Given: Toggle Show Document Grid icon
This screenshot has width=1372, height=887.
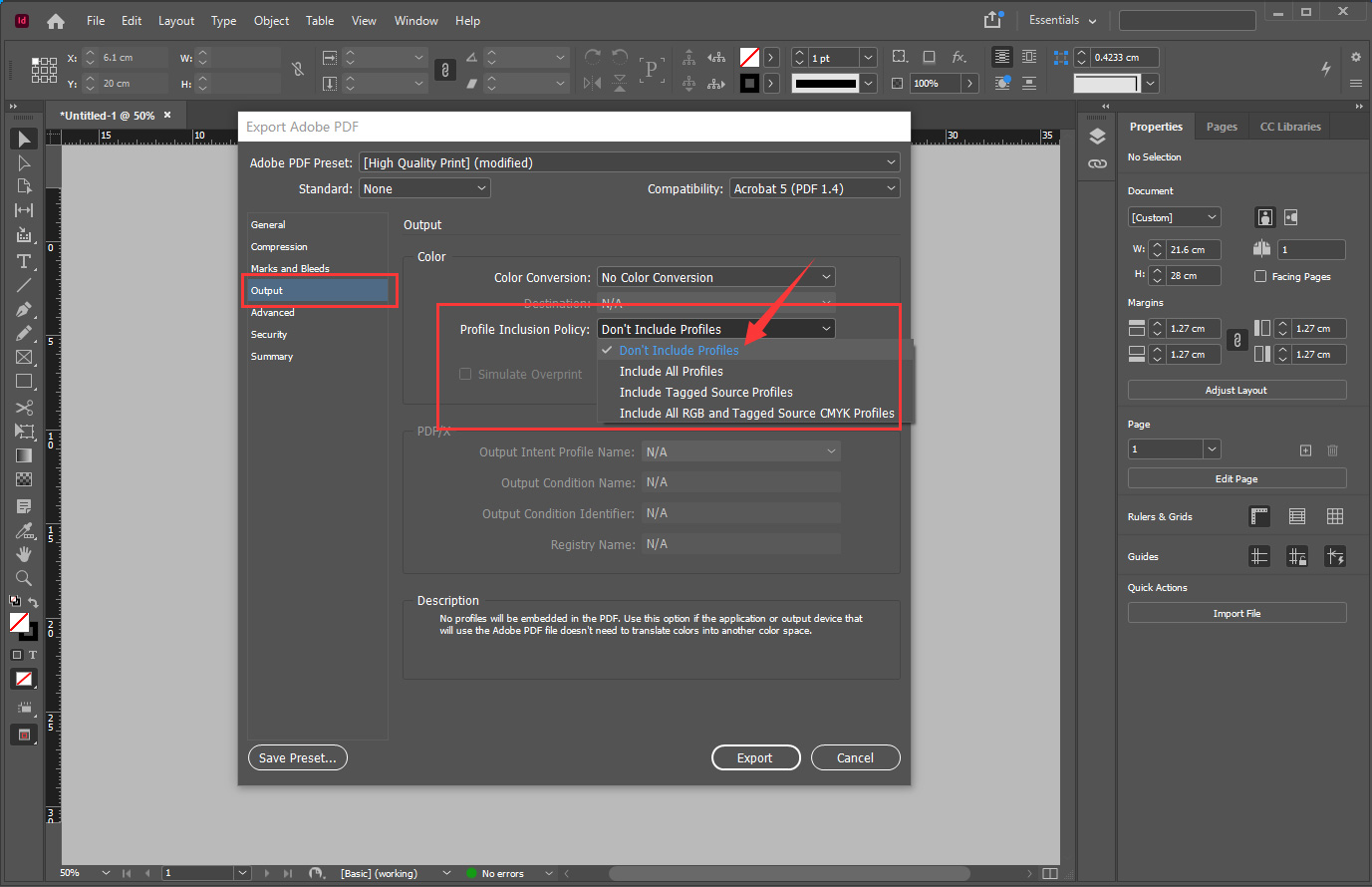Looking at the screenshot, I should tap(1335, 516).
